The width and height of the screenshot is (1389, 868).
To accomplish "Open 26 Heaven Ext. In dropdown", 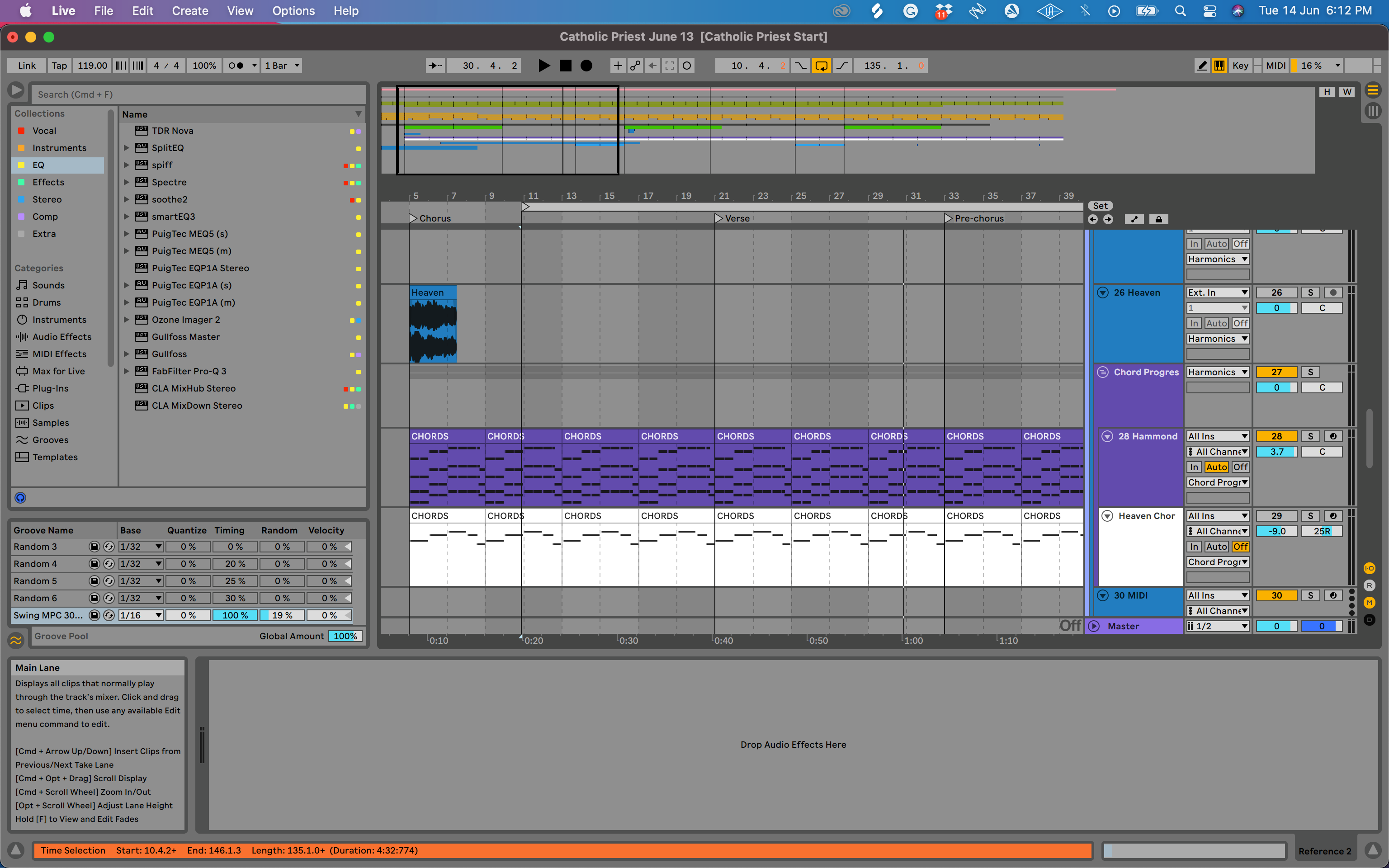I will pyautogui.click(x=1218, y=293).
